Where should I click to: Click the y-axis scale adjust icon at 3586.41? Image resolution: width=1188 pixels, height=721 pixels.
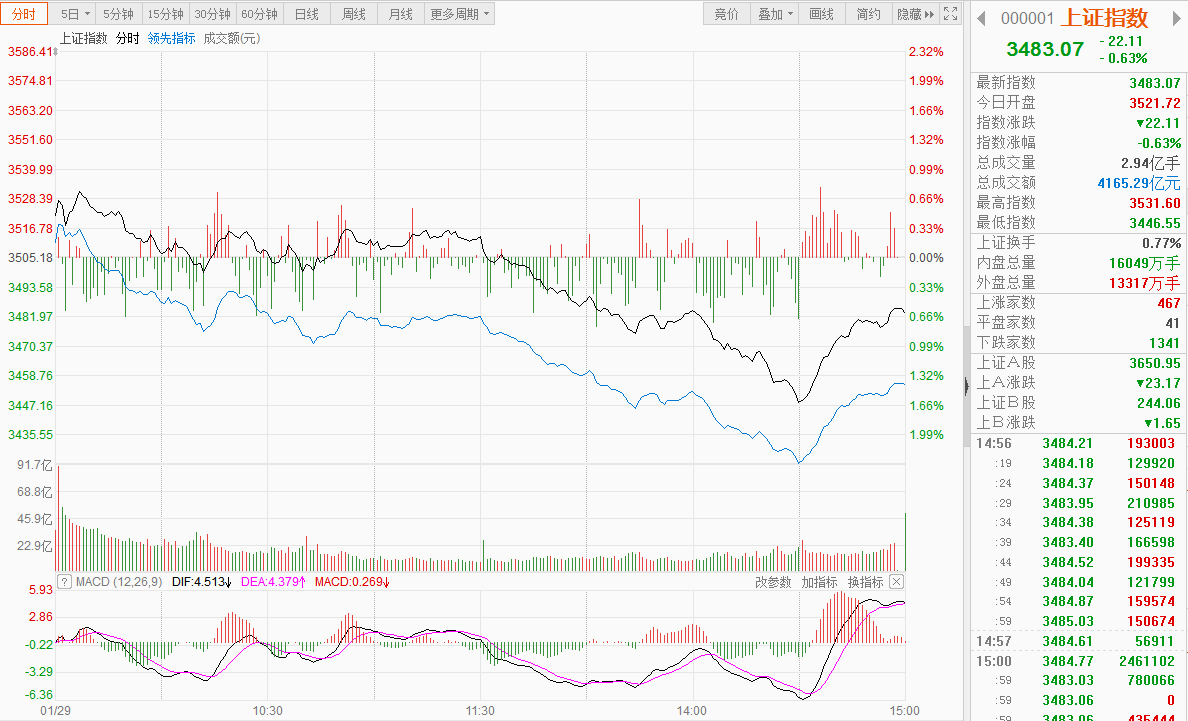55,52
